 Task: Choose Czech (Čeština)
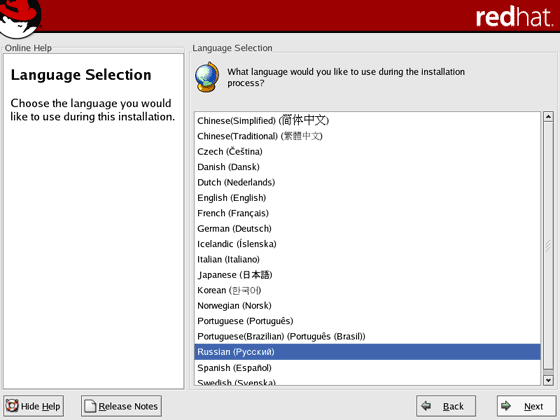point(368,151)
